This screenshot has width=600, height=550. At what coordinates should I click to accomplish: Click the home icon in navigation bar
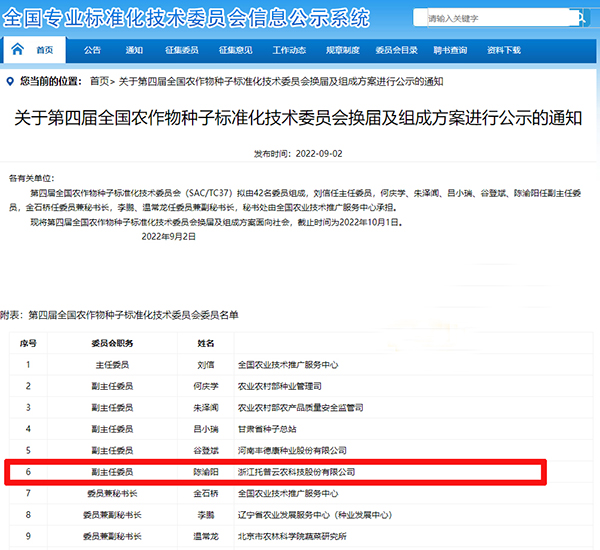[x=17, y=48]
